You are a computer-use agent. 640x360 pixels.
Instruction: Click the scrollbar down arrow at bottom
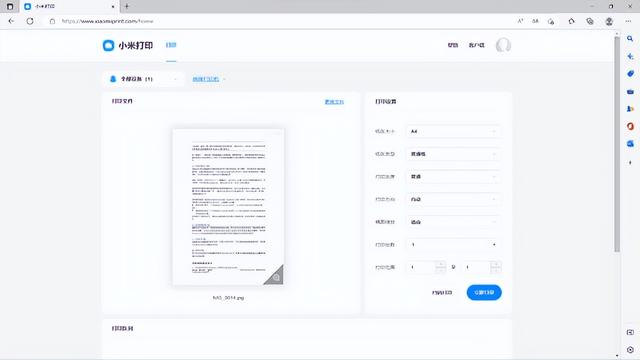coord(617,356)
